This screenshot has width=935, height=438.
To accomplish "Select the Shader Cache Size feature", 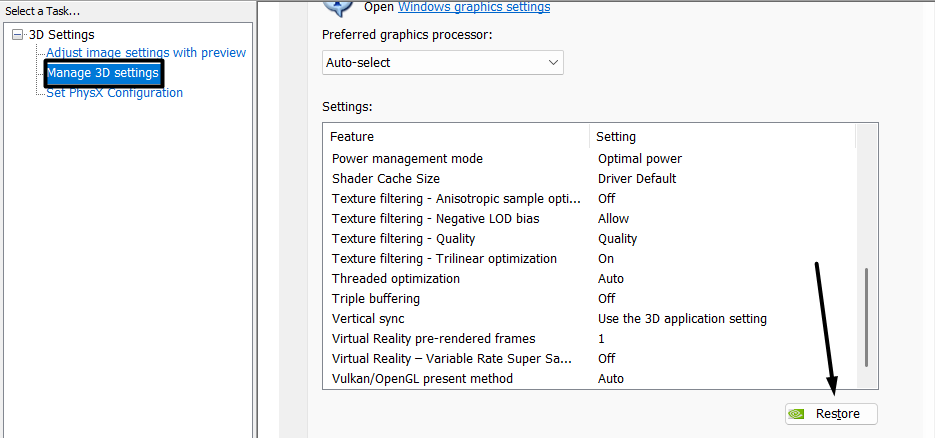I will point(385,179).
